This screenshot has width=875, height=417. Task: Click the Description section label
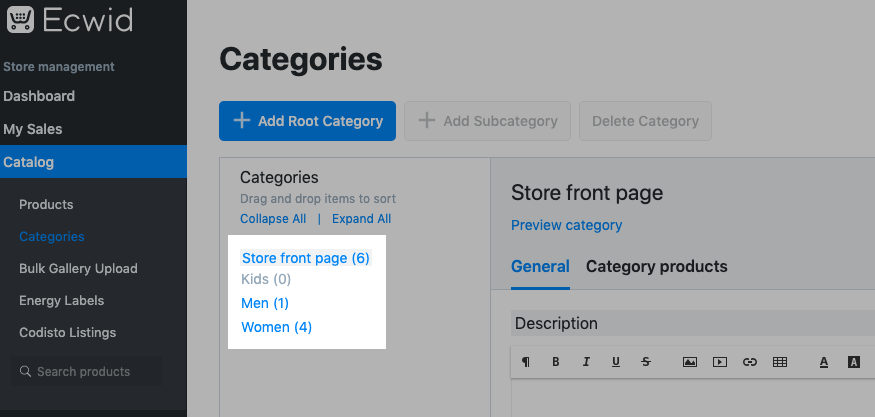click(556, 323)
